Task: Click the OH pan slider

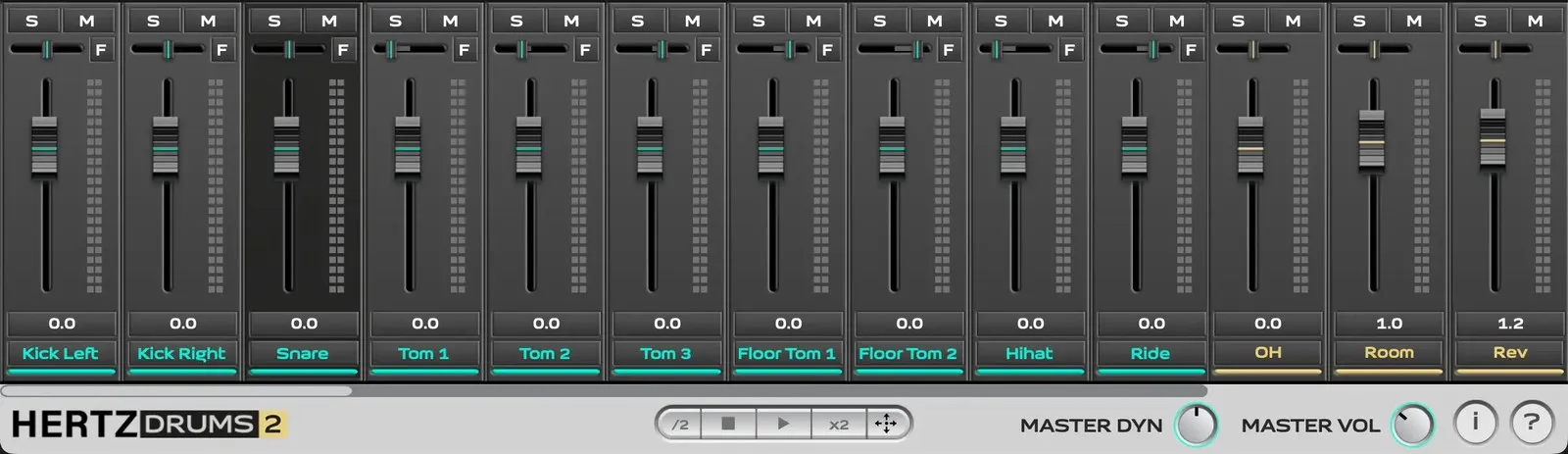Action: [1252, 49]
